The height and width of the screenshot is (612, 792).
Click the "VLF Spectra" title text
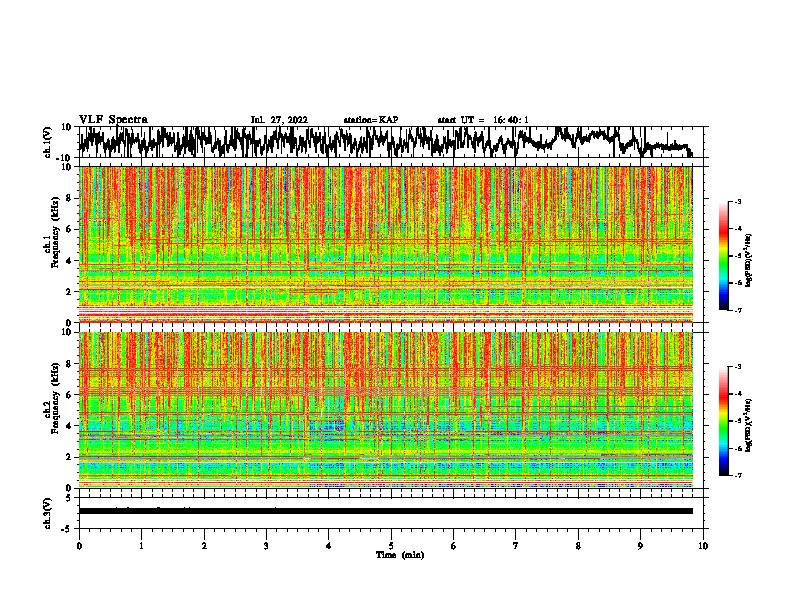(113, 119)
